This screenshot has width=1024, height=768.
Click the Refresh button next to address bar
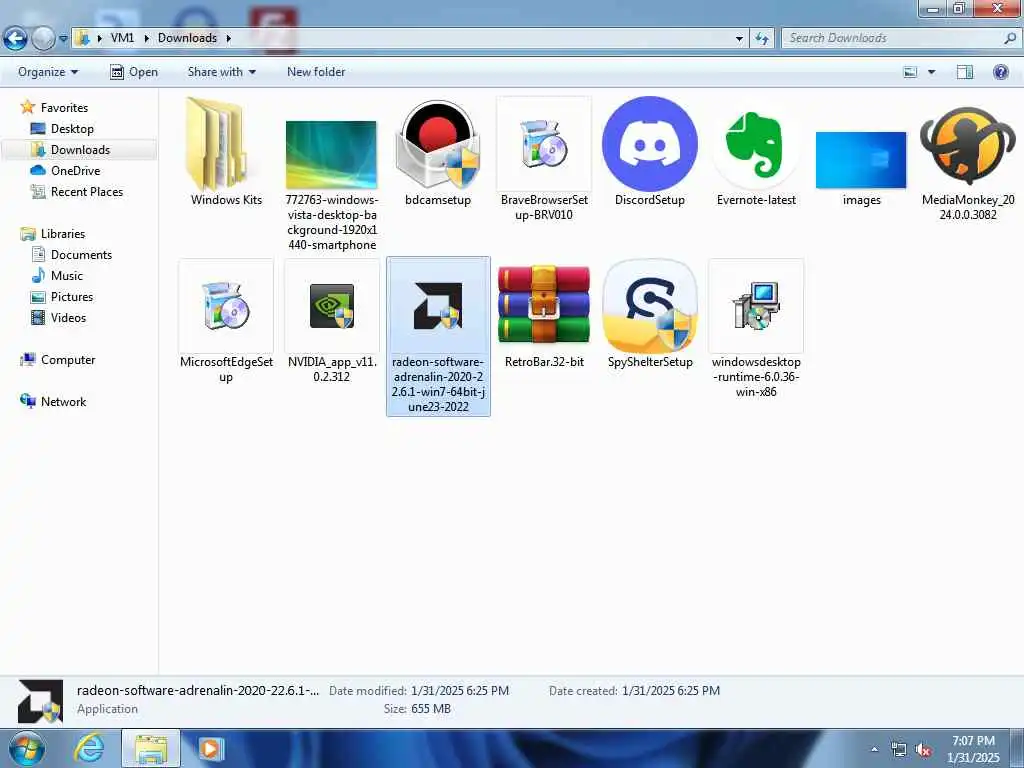pyautogui.click(x=761, y=39)
